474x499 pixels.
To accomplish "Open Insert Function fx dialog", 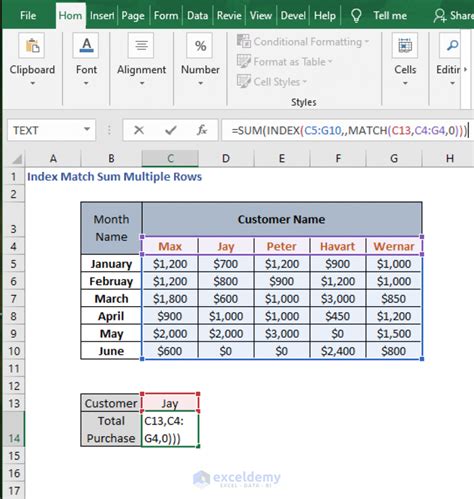I will [x=202, y=130].
